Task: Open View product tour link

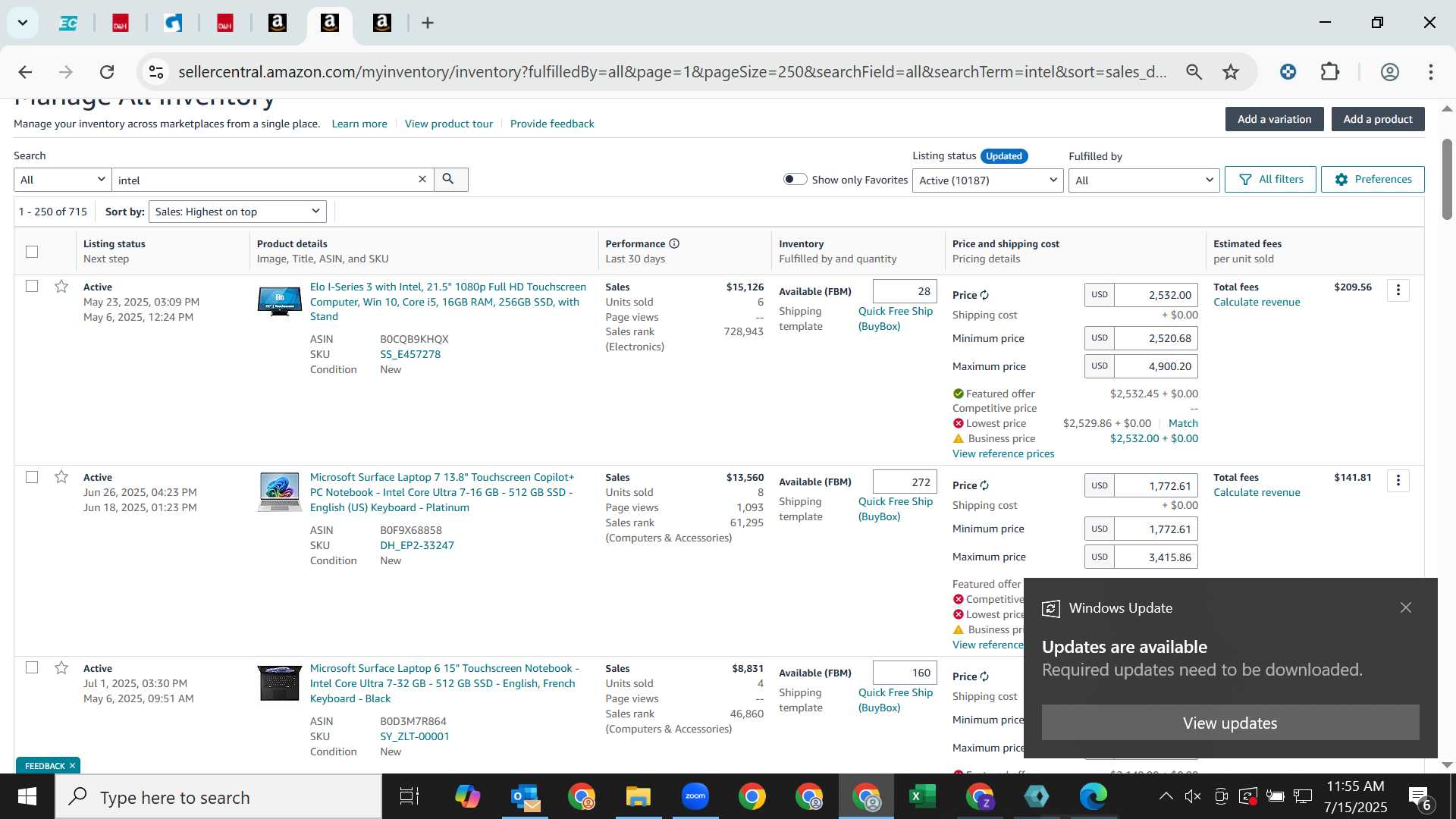Action: (x=449, y=124)
